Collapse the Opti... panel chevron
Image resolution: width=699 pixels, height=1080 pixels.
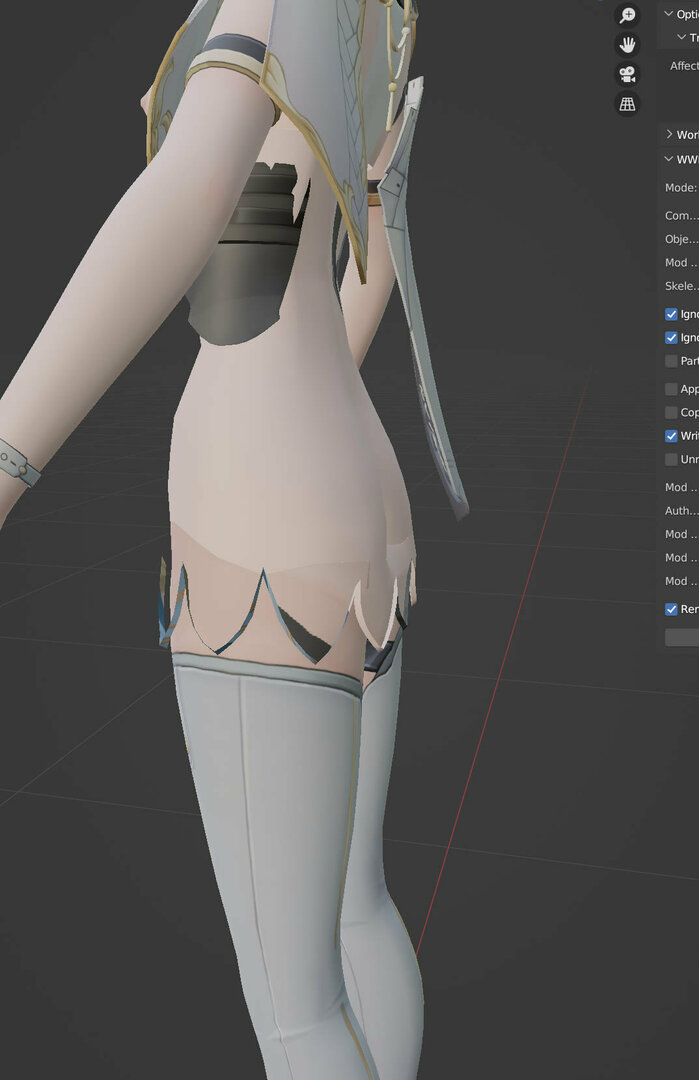pos(668,14)
